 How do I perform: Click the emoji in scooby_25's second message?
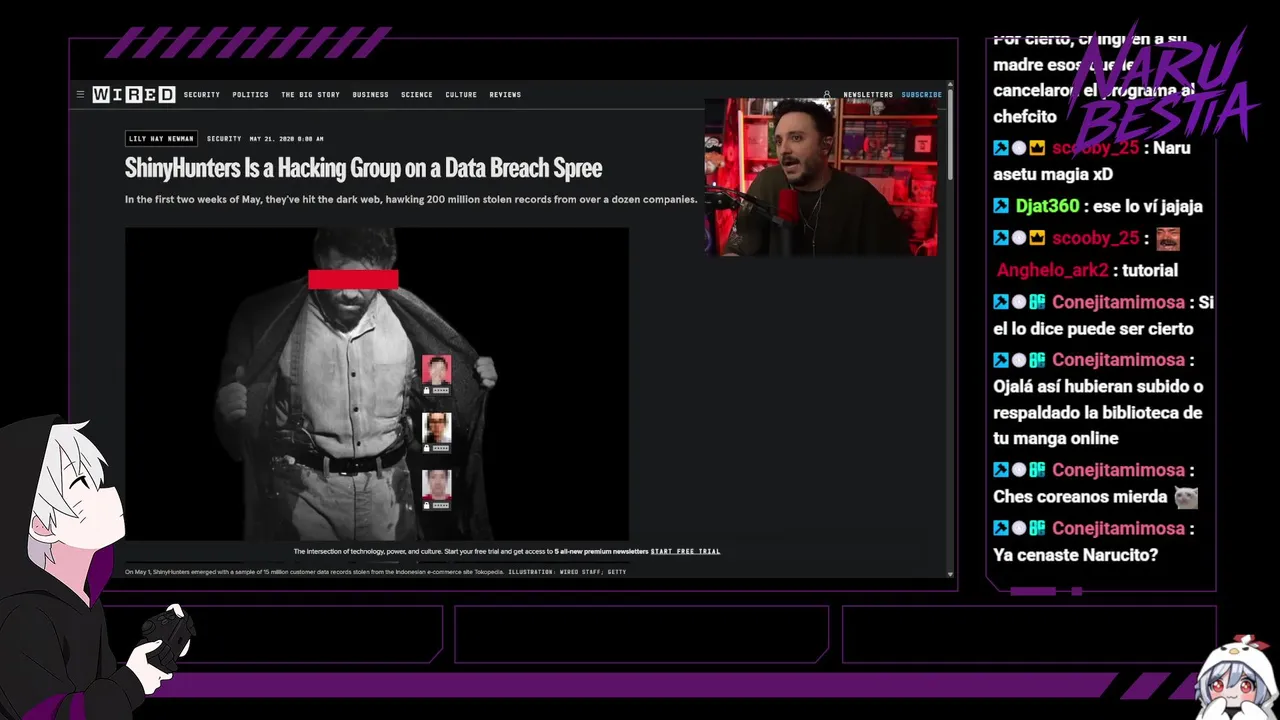pos(1167,239)
